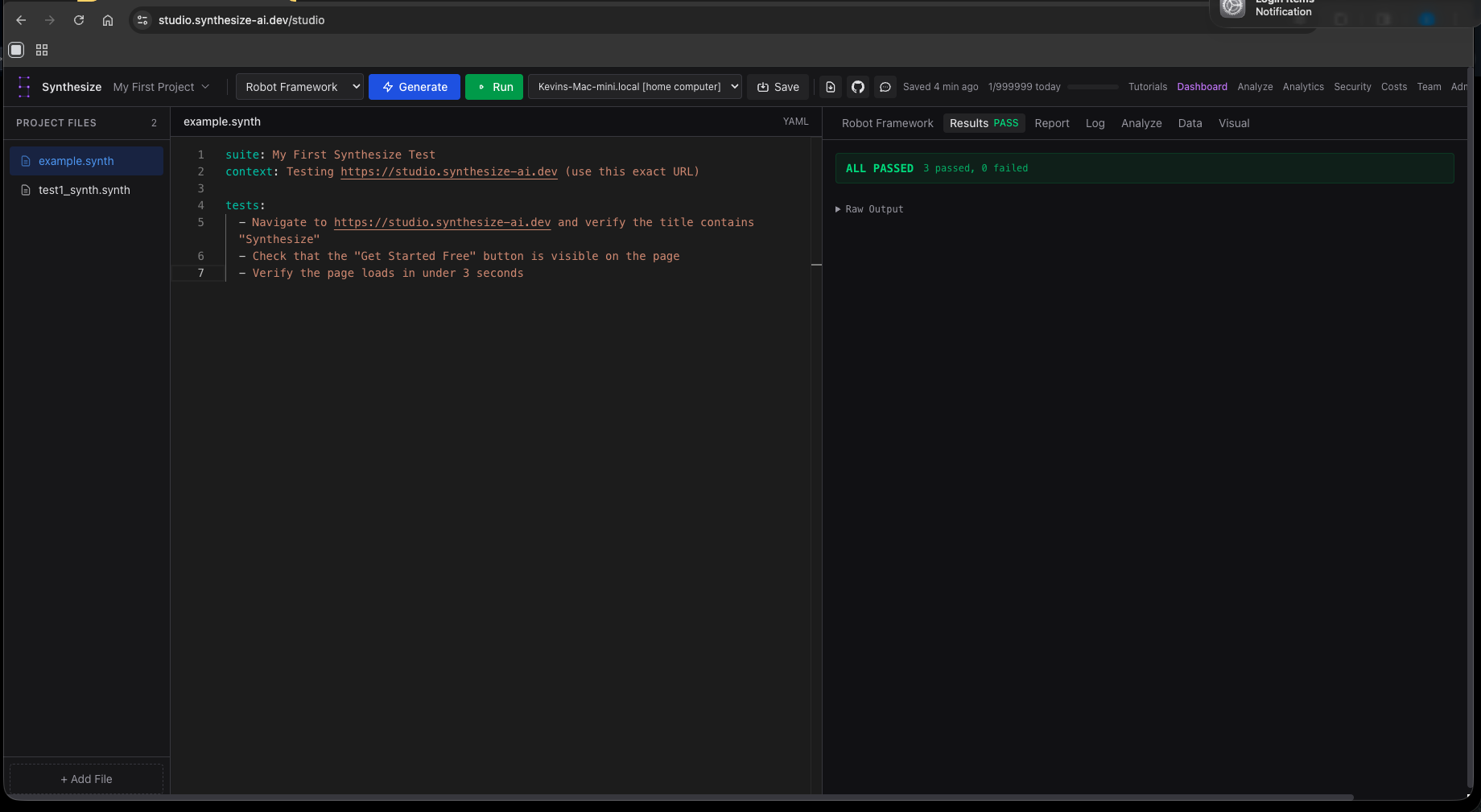Open the Robot Framework dropdown
This screenshot has height=812, width=1481.
pyautogui.click(x=299, y=86)
